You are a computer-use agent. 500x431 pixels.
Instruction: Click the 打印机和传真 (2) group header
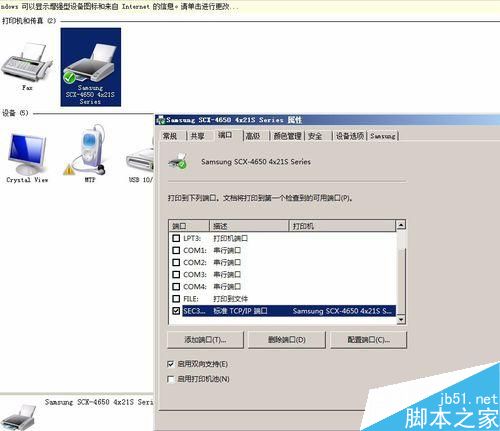pos(29,21)
